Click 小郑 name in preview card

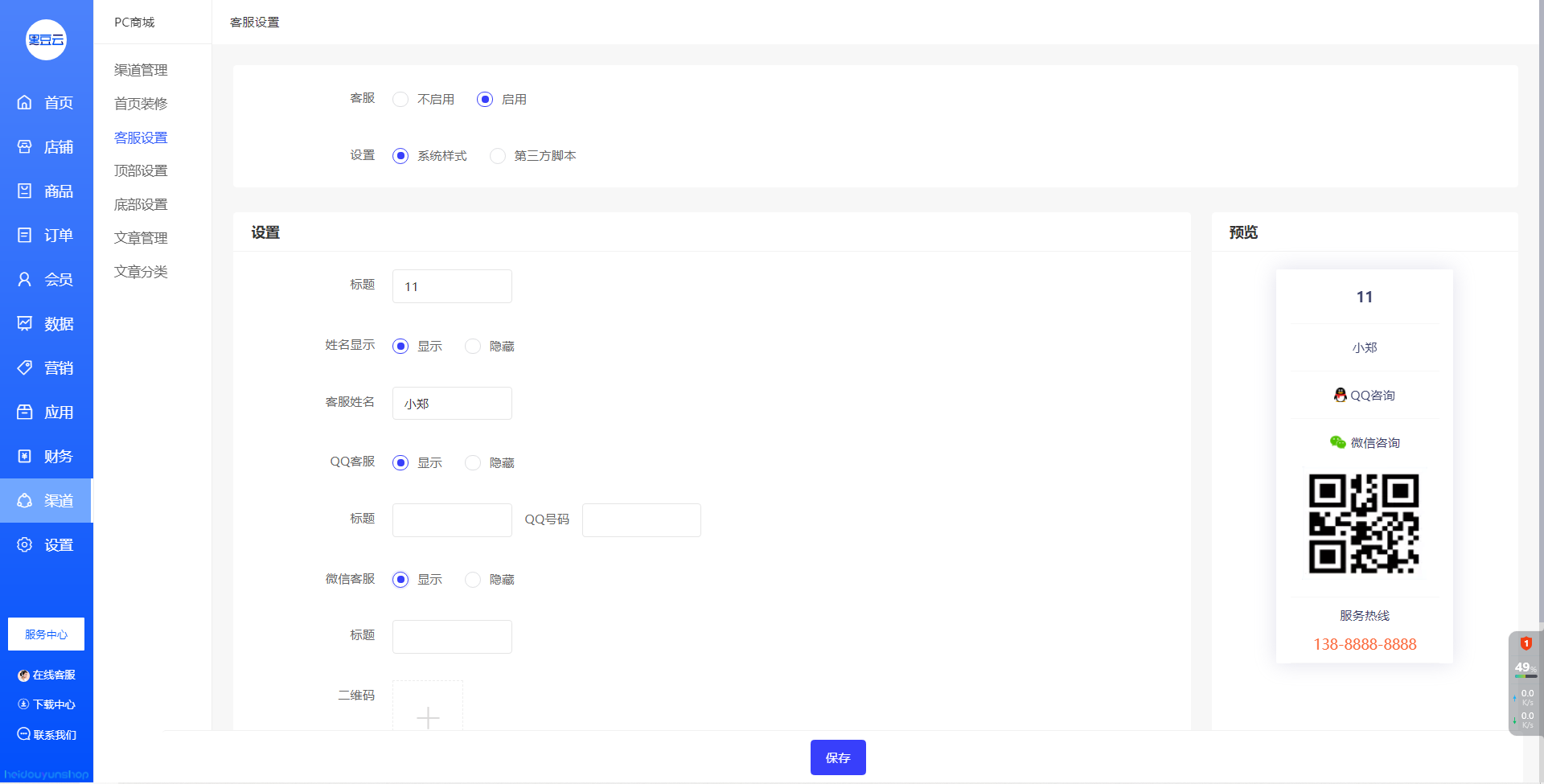tap(1365, 347)
